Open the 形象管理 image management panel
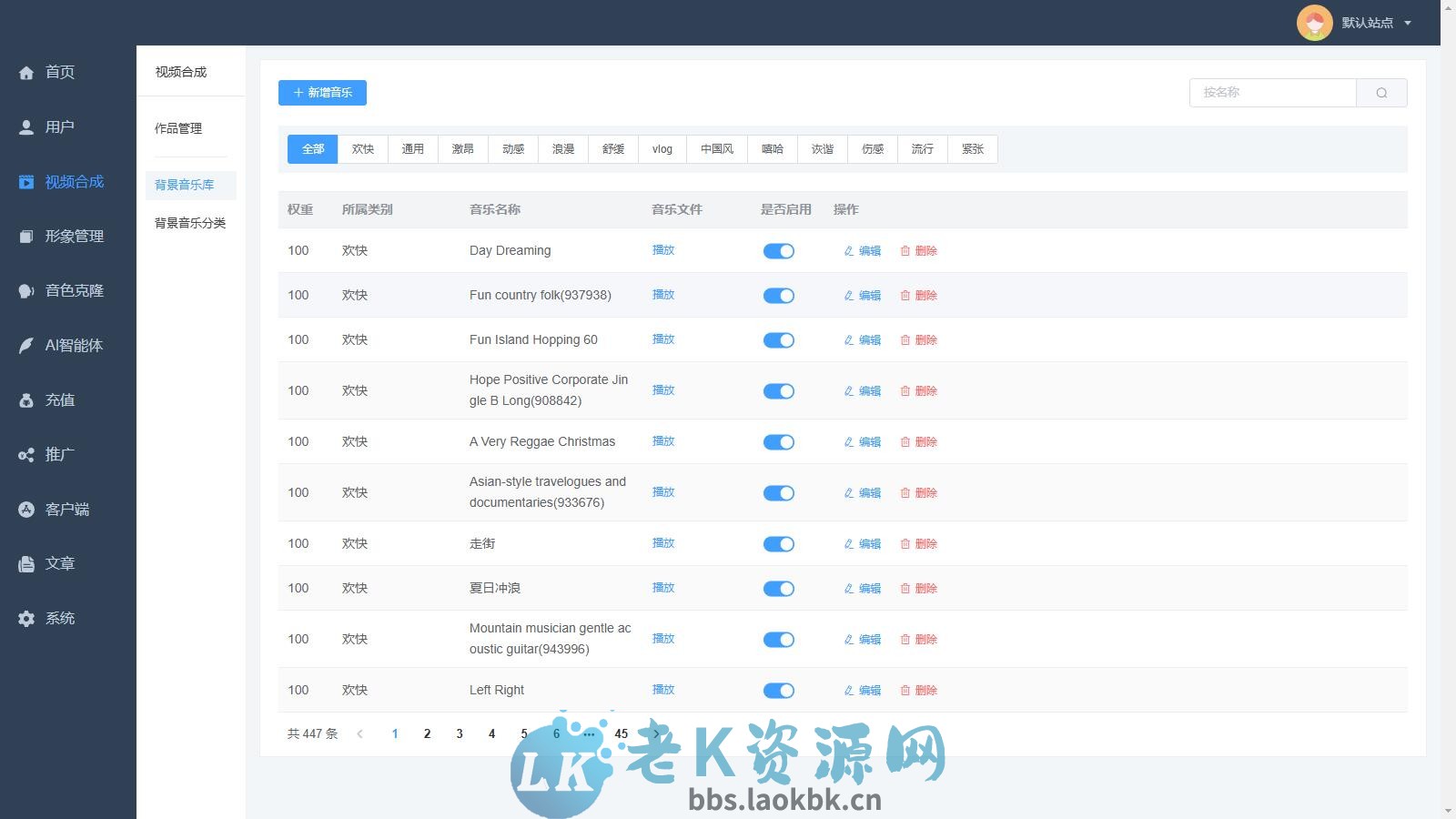This screenshot has width=1456, height=819. coord(25,236)
